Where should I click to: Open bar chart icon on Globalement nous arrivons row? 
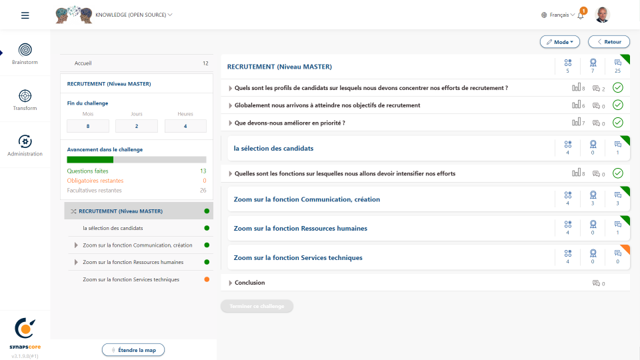click(576, 105)
